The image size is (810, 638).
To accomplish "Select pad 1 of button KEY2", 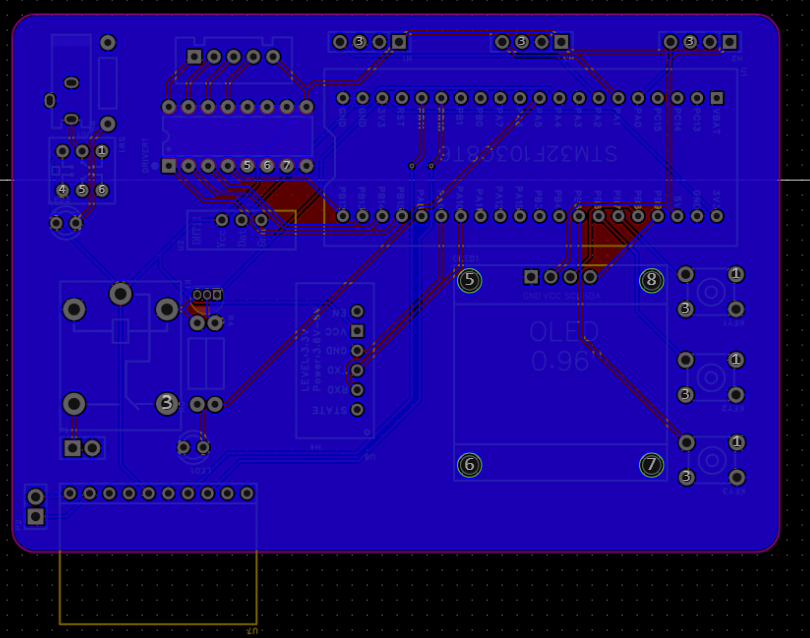I will (x=736, y=360).
